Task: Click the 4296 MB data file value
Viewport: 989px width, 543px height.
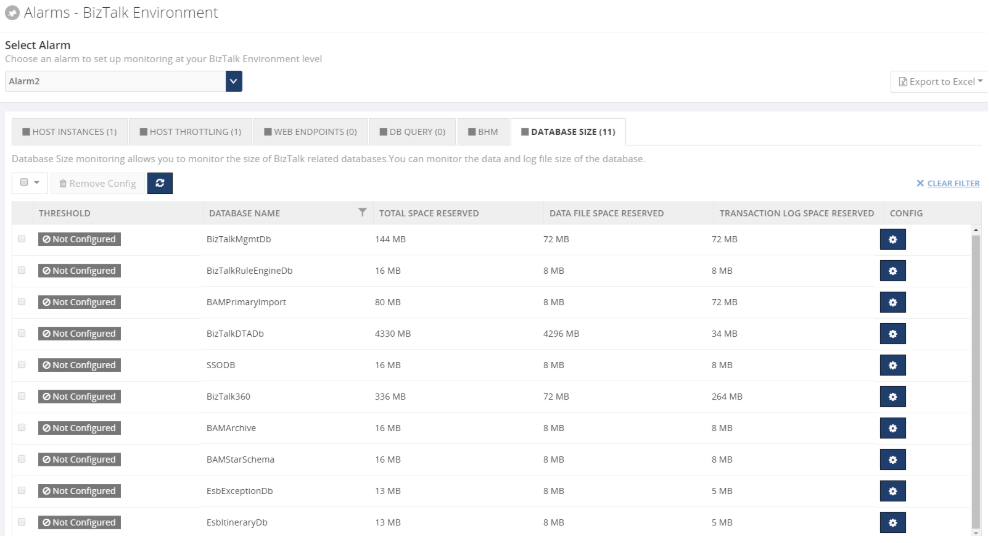Action: point(561,334)
